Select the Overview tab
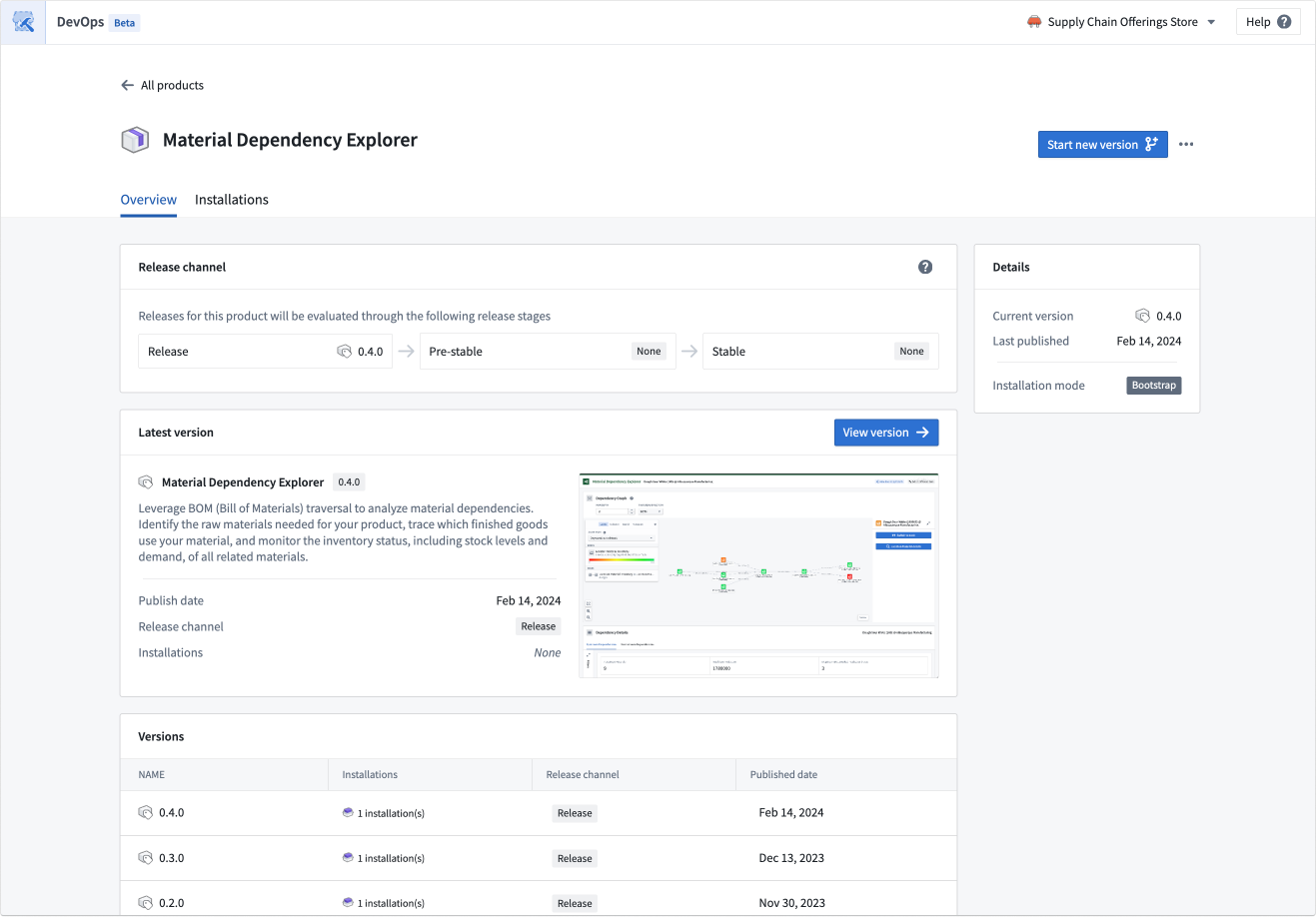 point(148,200)
